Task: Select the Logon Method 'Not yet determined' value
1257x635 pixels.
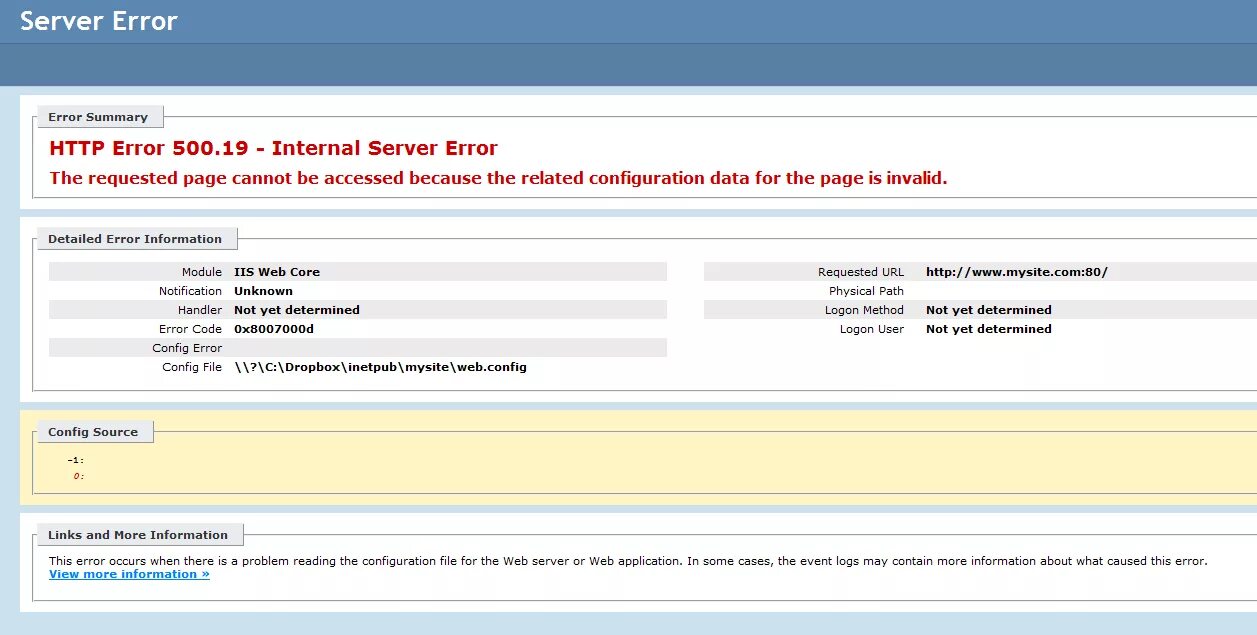Action: 989,310
